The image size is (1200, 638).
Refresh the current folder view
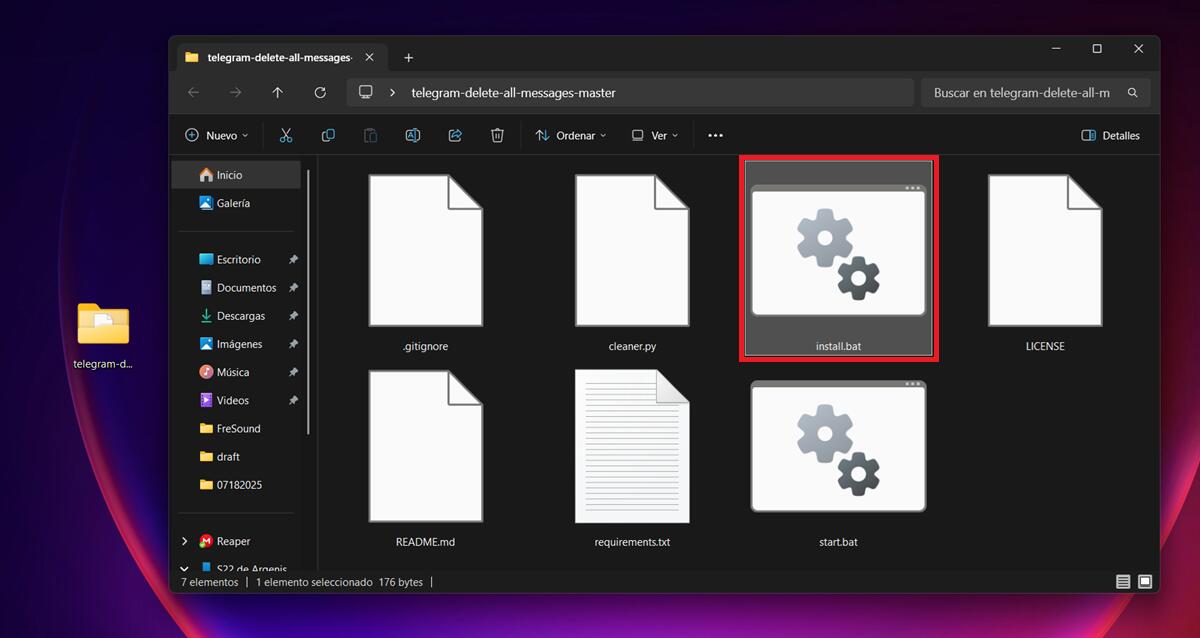pos(320,93)
